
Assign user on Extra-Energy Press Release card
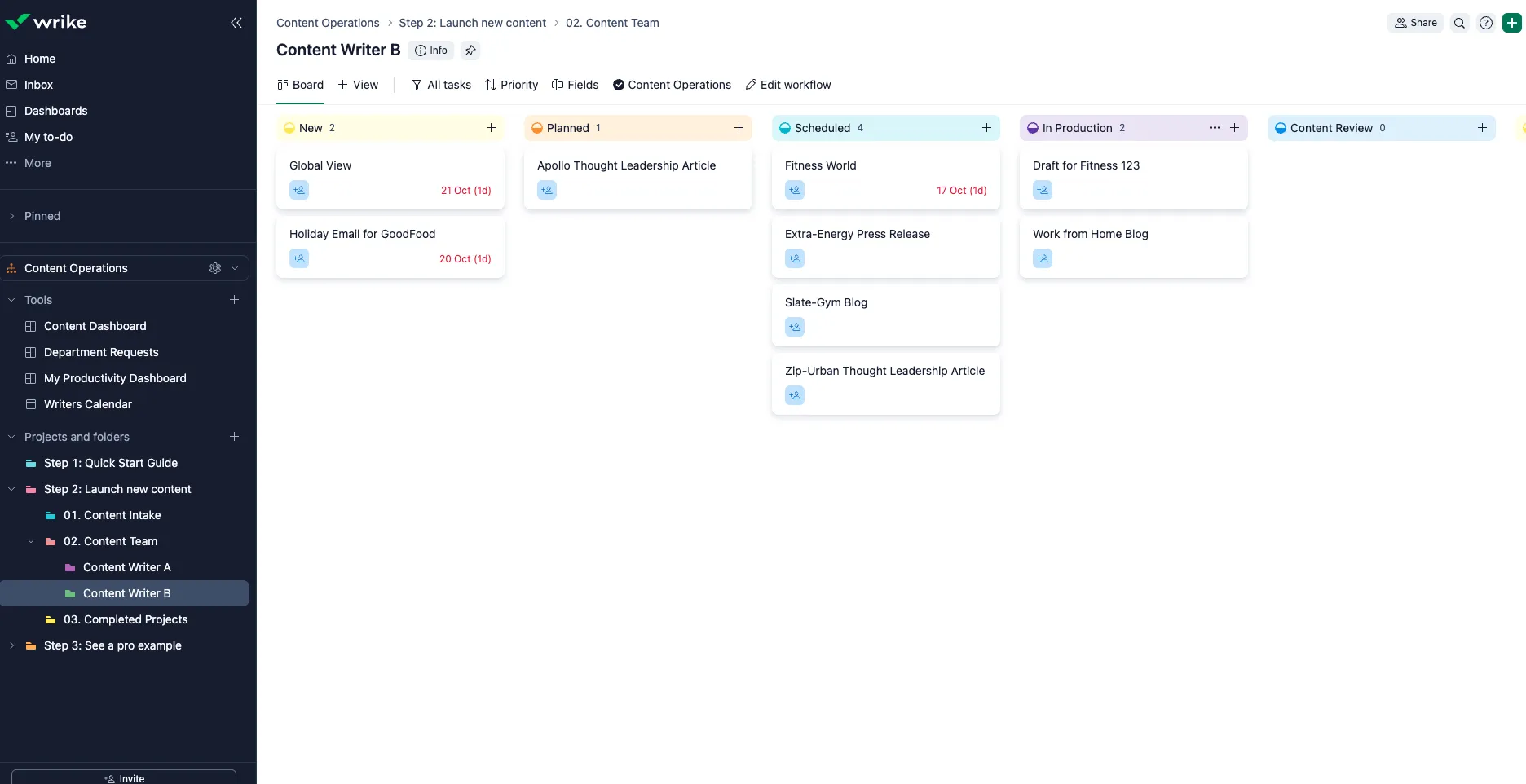coord(795,258)
